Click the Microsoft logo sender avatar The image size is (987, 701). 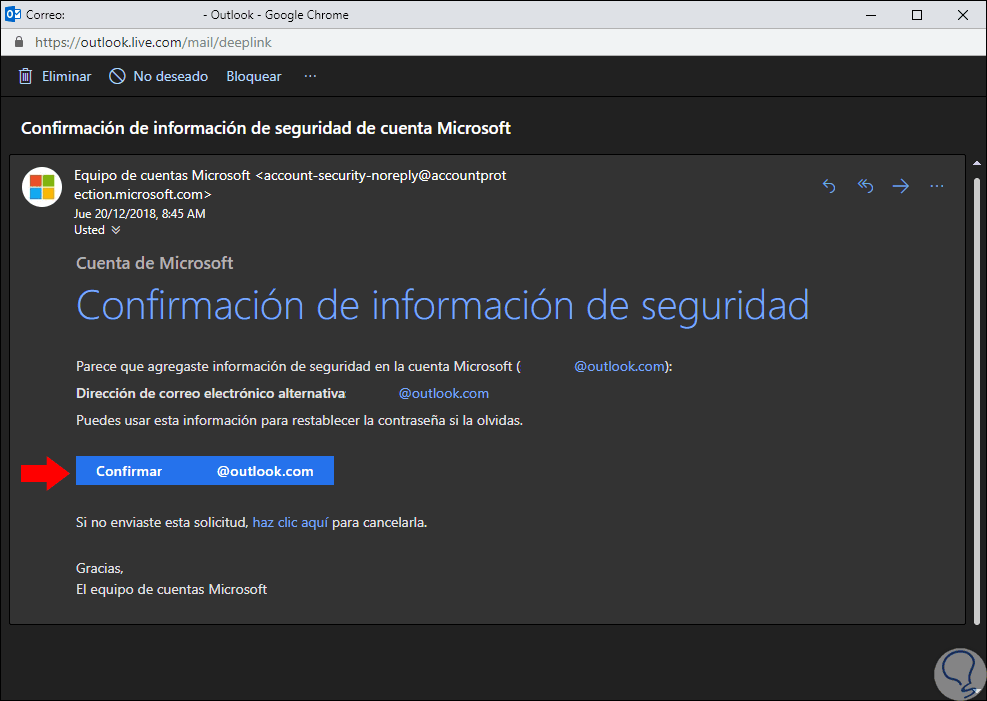pos(42,187)
